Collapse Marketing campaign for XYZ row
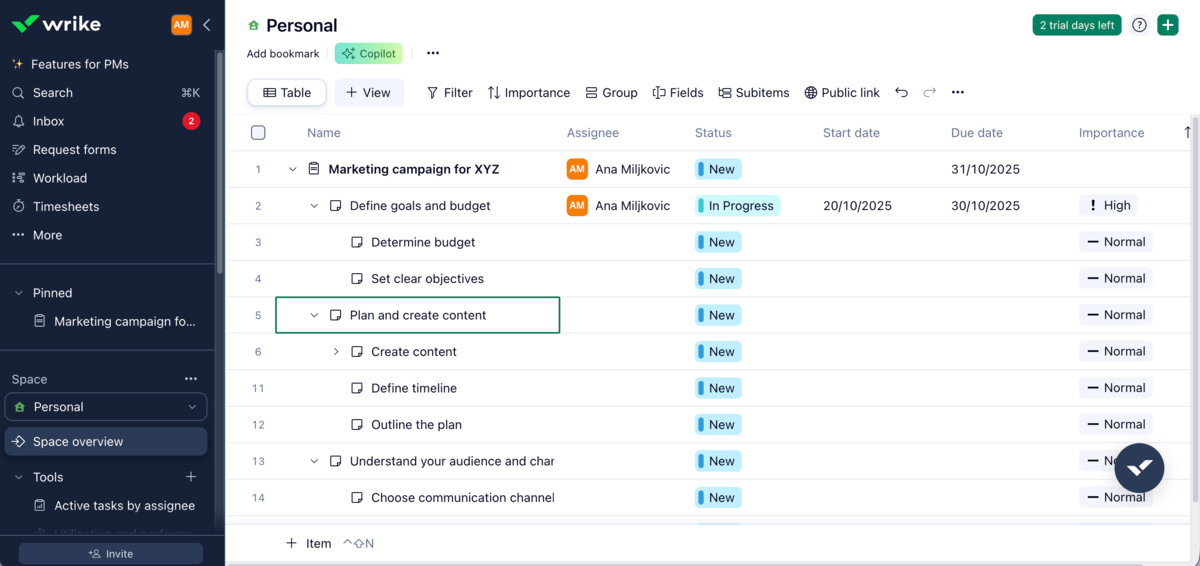The height and width of the screenshot is (566, 1200). (293, 170)
